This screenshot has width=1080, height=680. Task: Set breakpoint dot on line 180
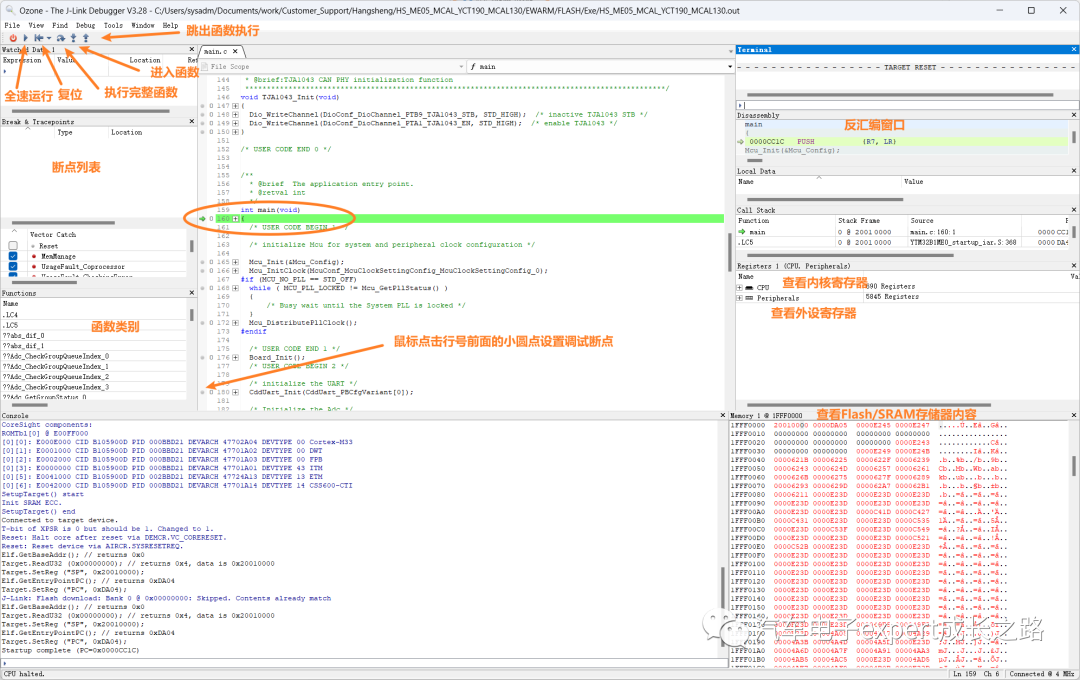(x=202, y=393)
